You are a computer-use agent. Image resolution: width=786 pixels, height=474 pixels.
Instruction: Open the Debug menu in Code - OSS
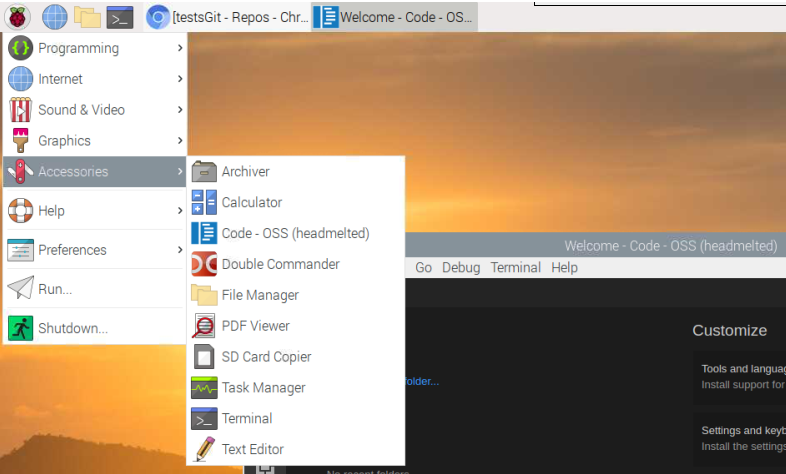461,268
